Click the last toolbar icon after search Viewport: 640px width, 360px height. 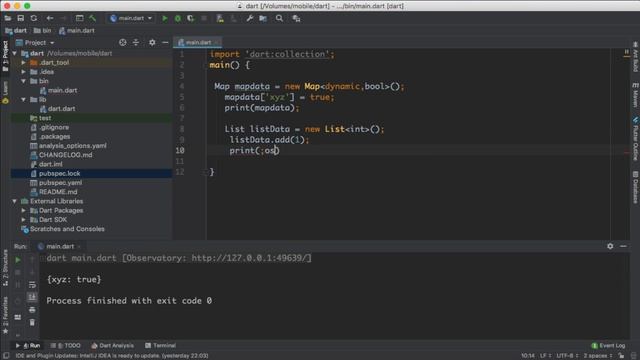tap(297, 18)
